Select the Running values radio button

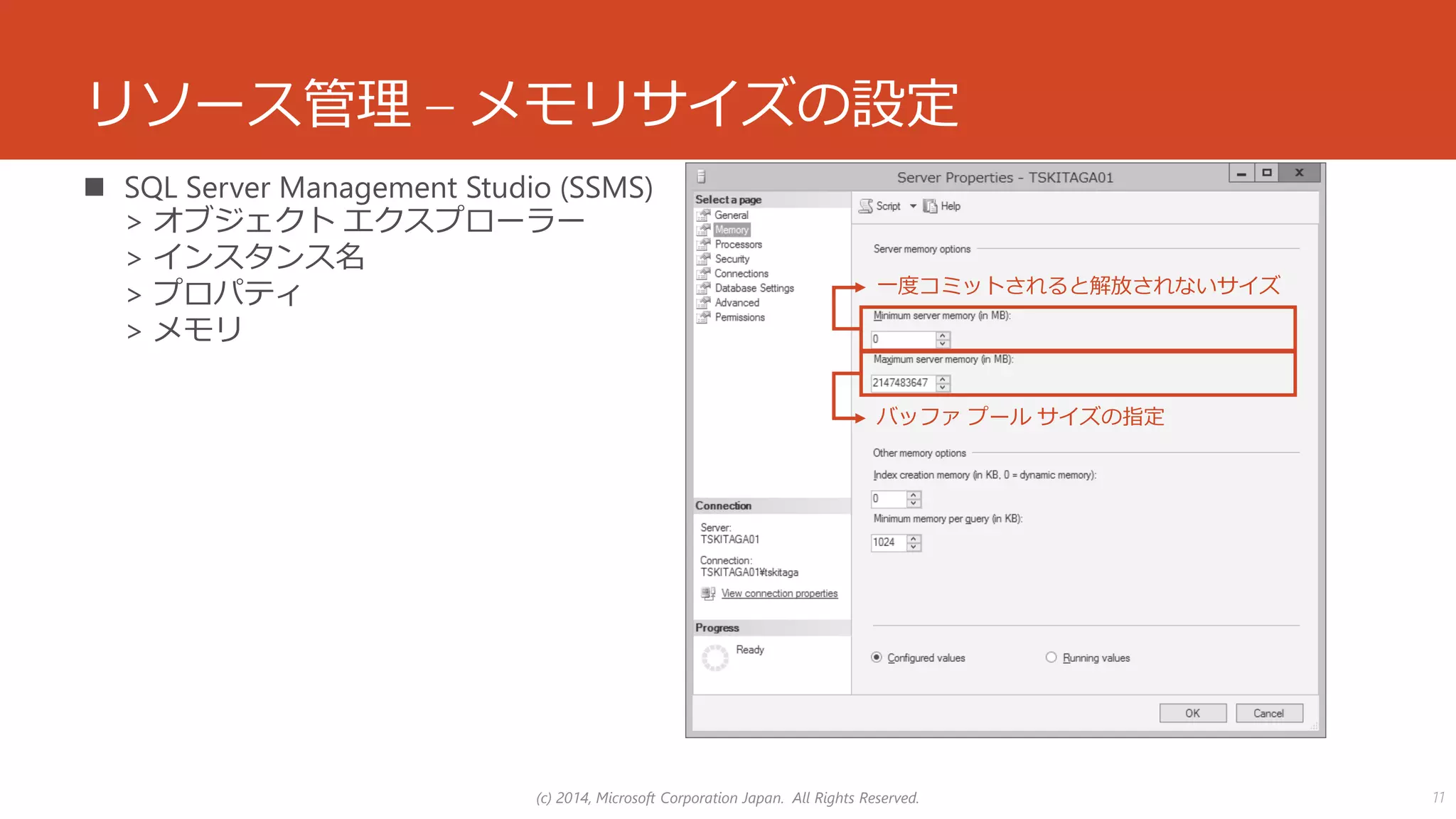pyautogui.click(x=1051, y=658)
